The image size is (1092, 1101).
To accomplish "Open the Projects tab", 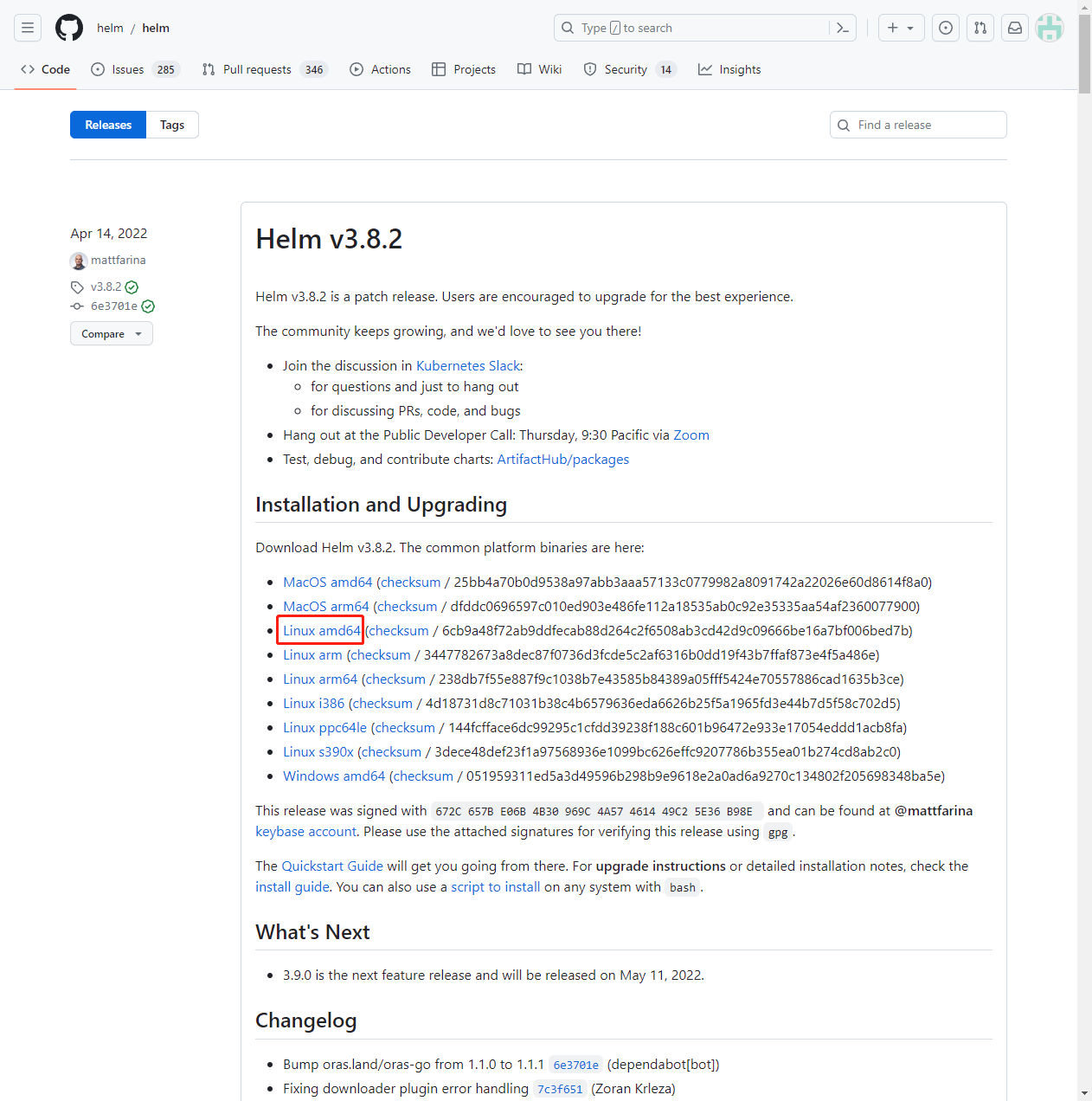I will pyautogui.click(x=464, y=69).
